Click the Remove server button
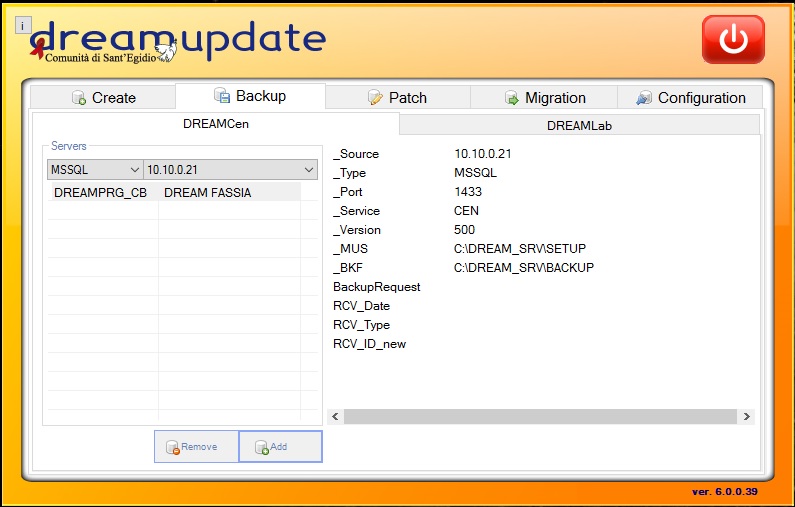 pyautogui.click(x=196, y=447)
